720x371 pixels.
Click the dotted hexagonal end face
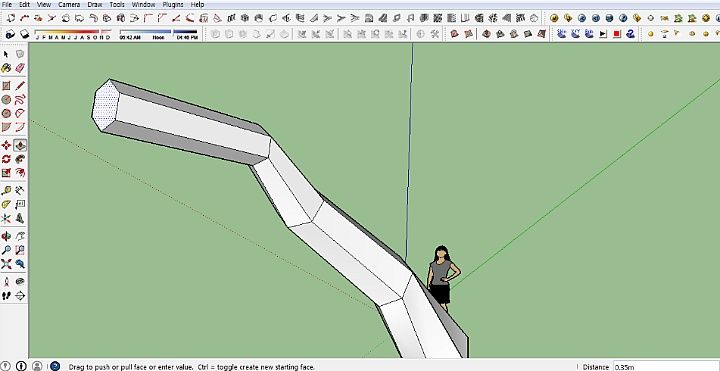point(105,105)
